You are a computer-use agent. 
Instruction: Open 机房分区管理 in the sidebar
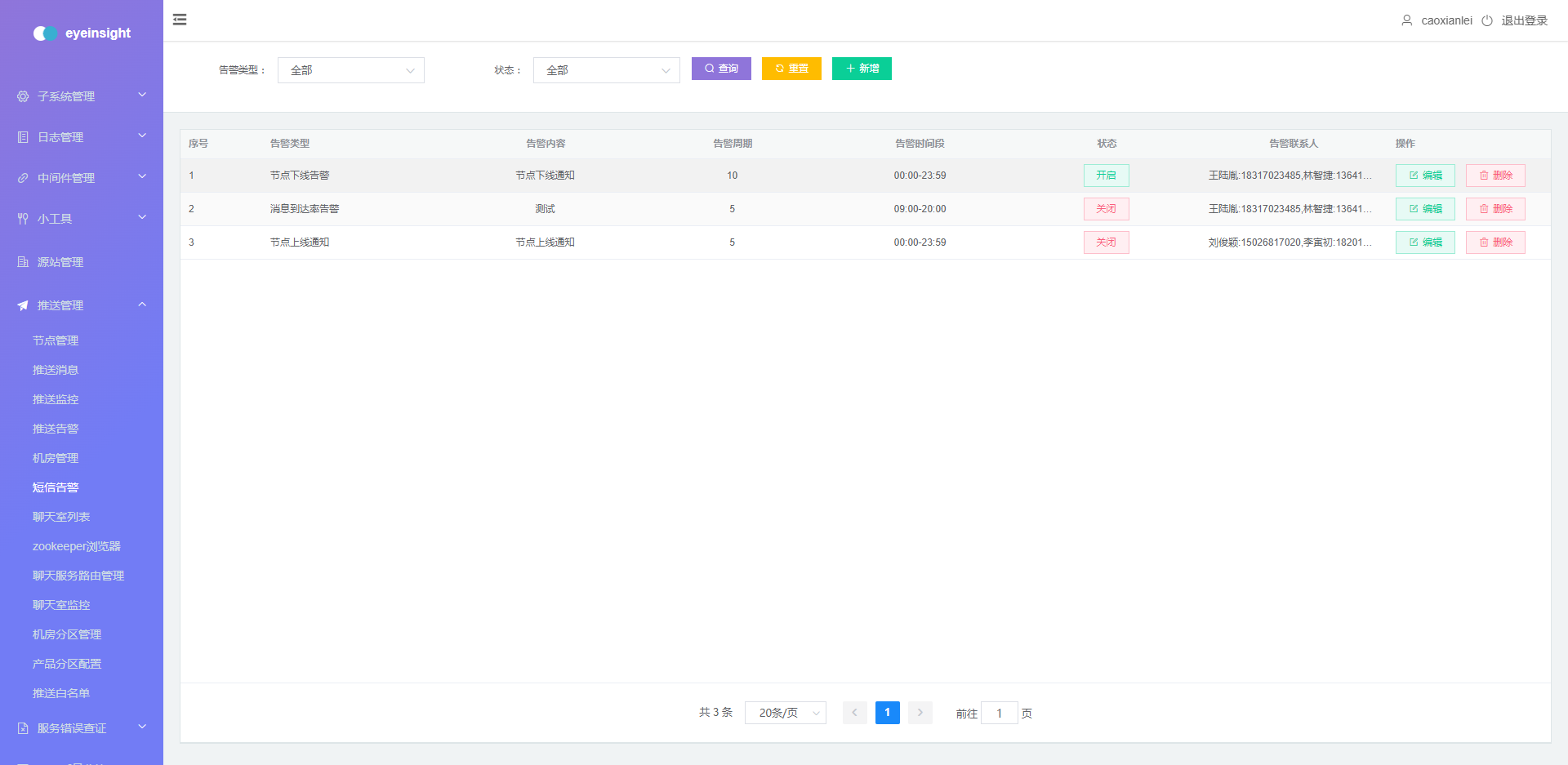click(67, 634)
